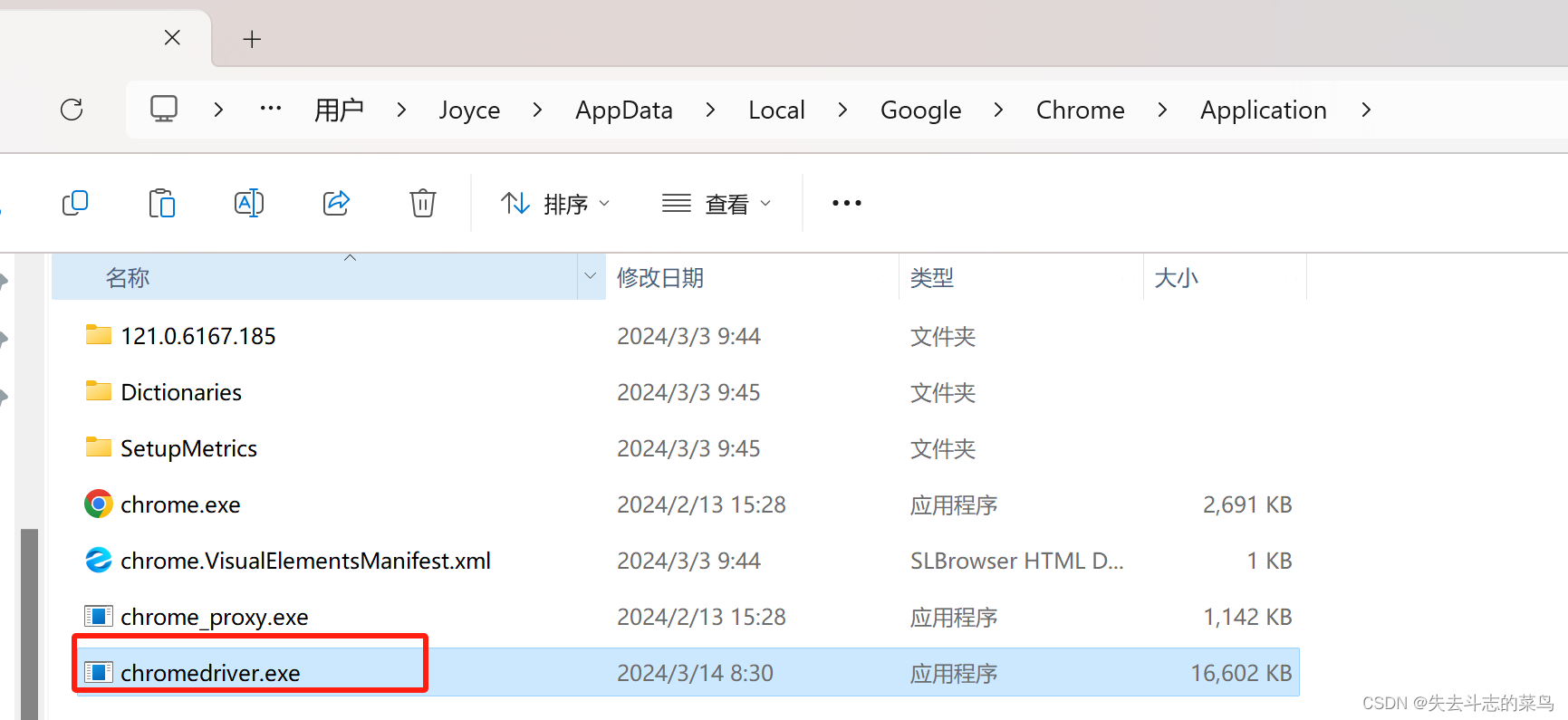Screen dimensions: 1568x720
Task: Close the current Explorer tab
Action: (172, 37)
